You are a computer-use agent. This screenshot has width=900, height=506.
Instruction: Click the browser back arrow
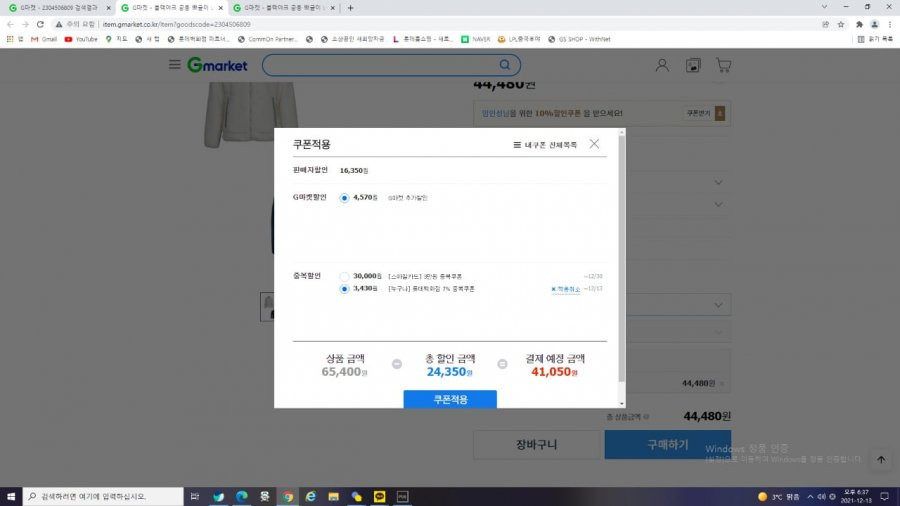coord(10,25)
